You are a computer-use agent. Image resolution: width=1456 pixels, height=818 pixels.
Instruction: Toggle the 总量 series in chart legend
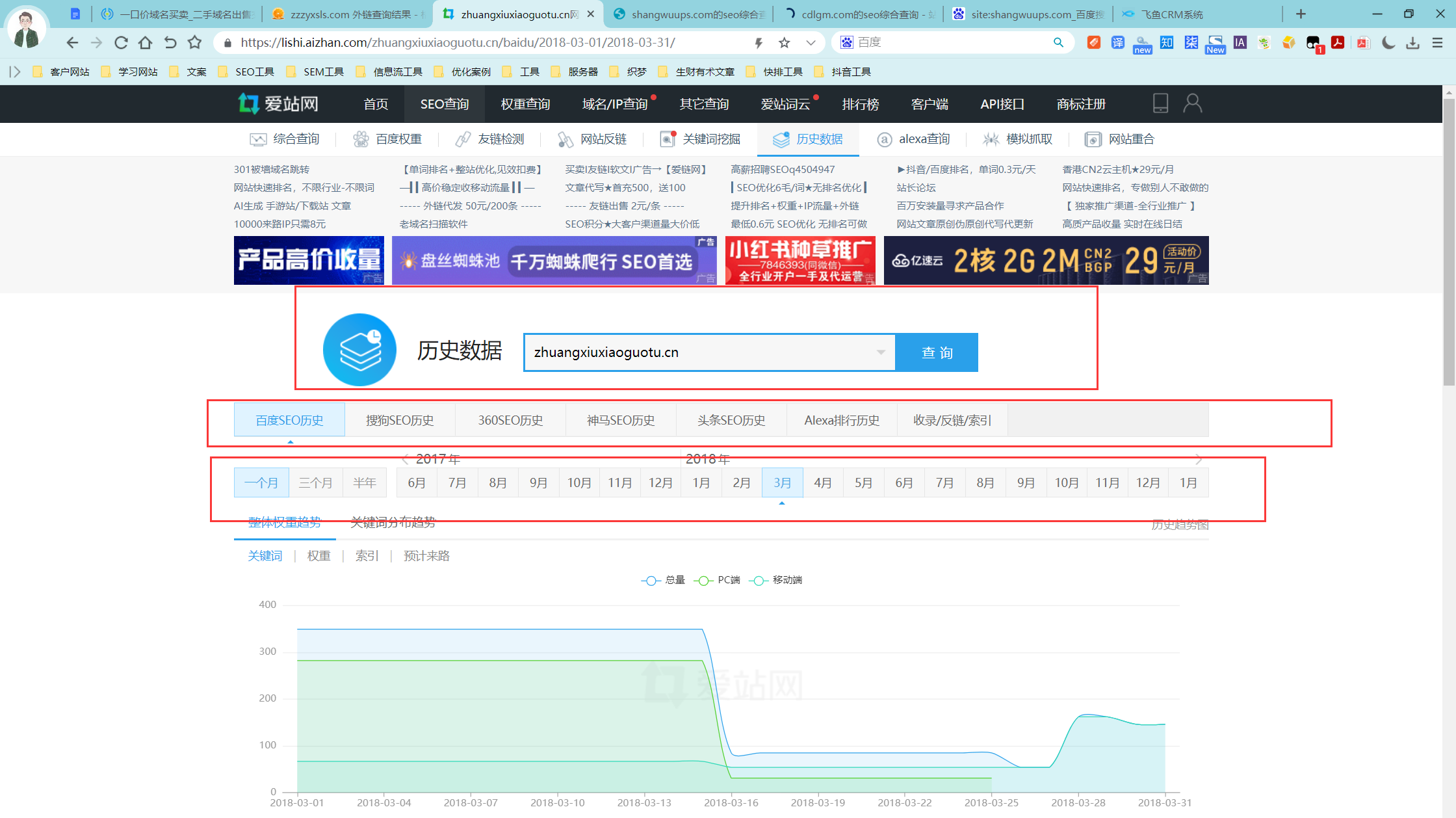(651, 580)
